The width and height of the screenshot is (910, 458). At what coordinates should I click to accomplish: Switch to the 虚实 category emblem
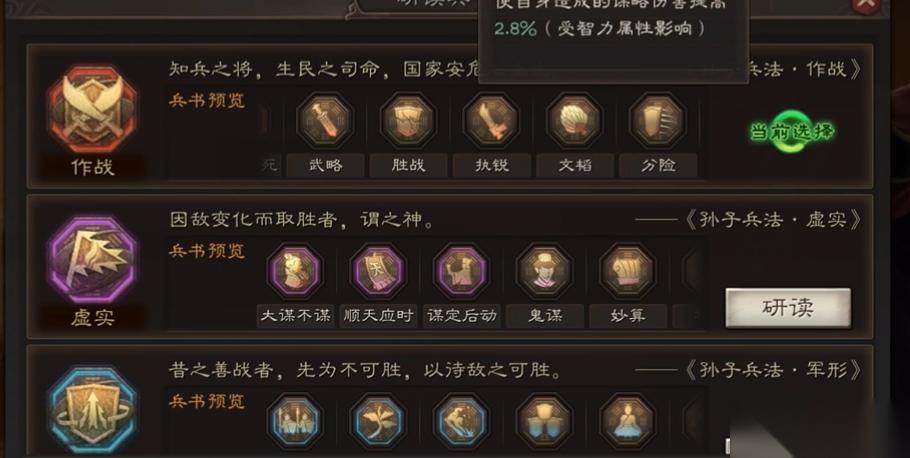pos(92,259)
